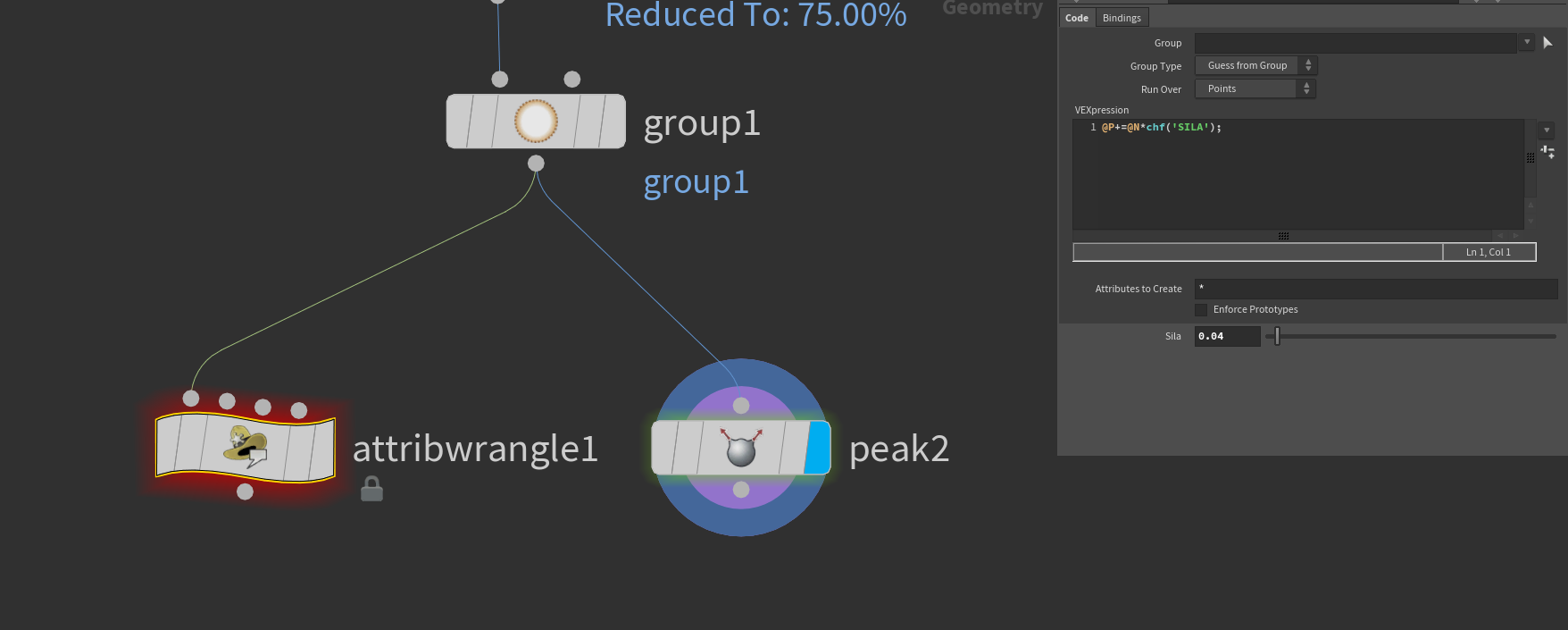Click the output connector of attribwrangle1
Screen dimensions: 1568x630
pos(245,491)
